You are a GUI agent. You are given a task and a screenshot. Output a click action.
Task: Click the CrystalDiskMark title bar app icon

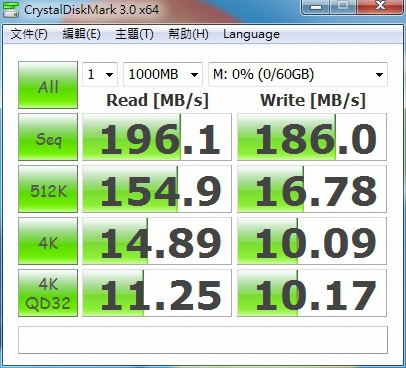click(10, 9)
